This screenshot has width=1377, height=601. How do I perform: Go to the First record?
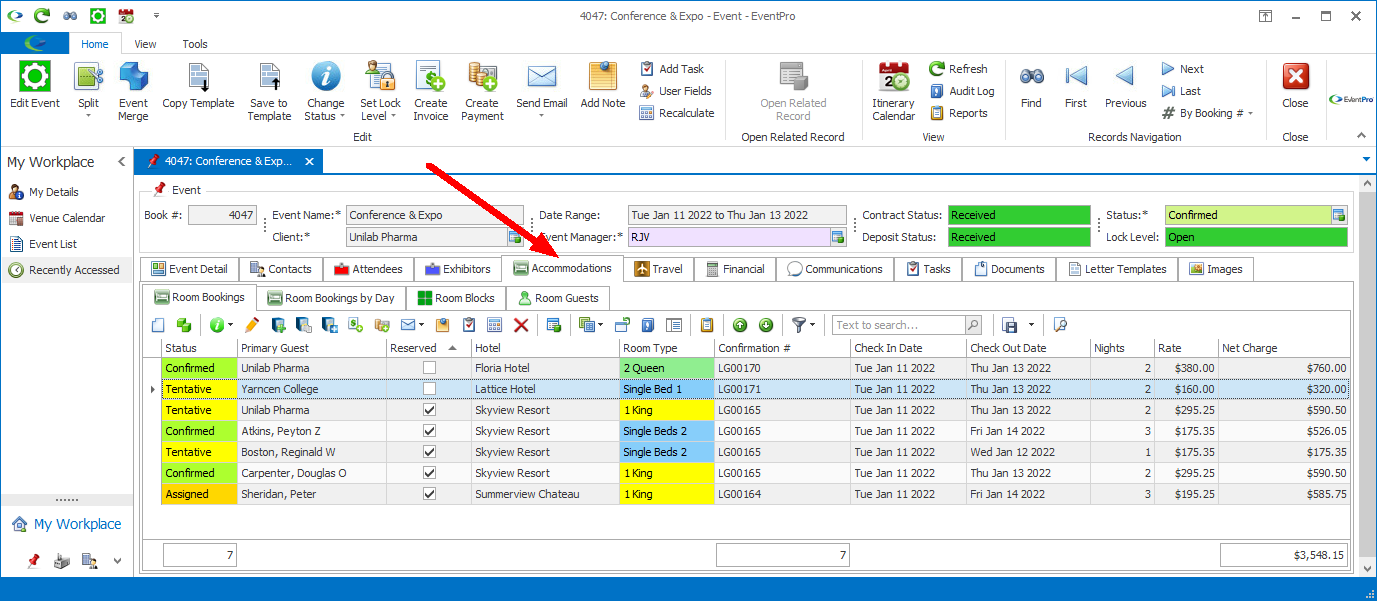pos(1076,76)
